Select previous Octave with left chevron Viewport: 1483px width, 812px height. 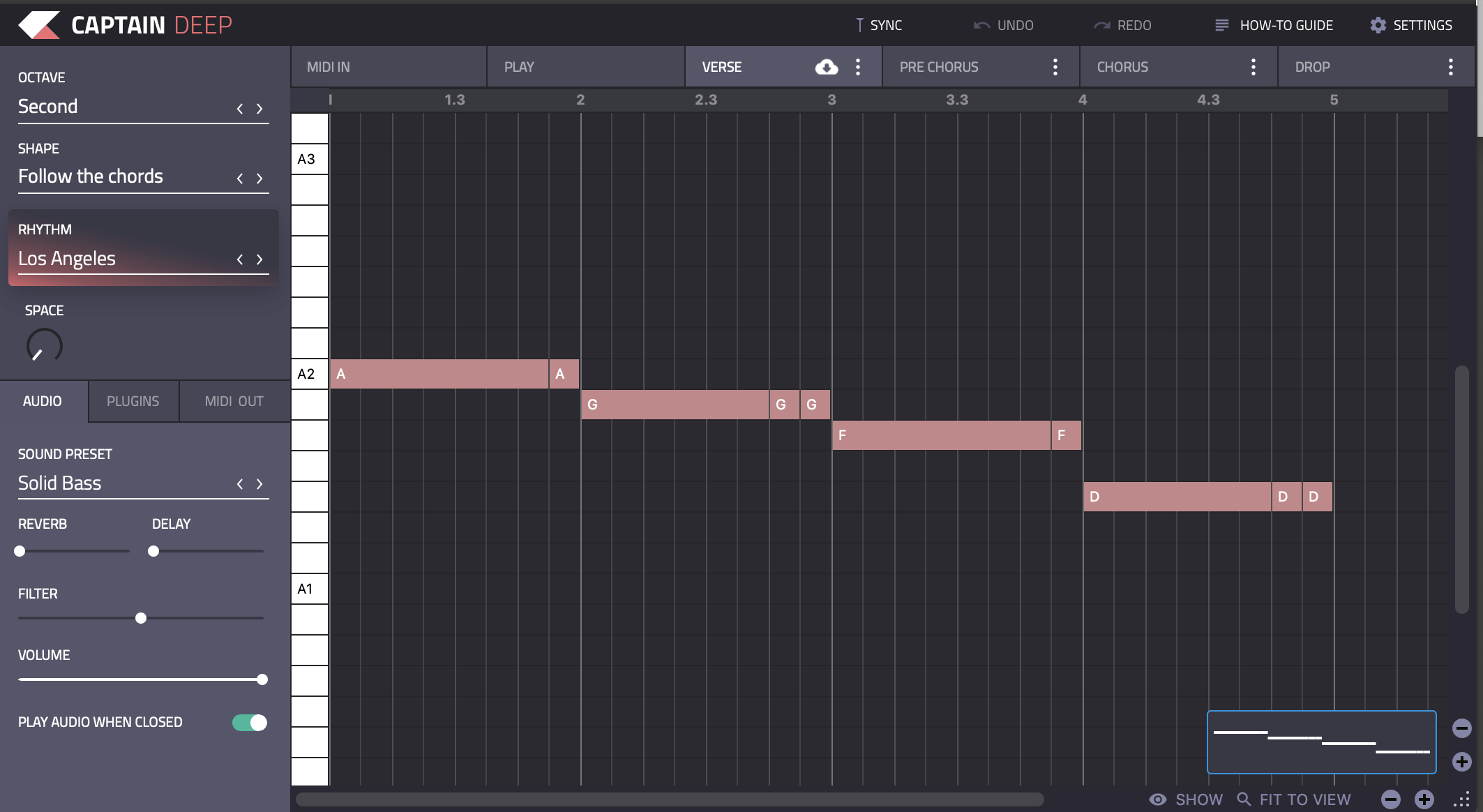pos(240,109)
